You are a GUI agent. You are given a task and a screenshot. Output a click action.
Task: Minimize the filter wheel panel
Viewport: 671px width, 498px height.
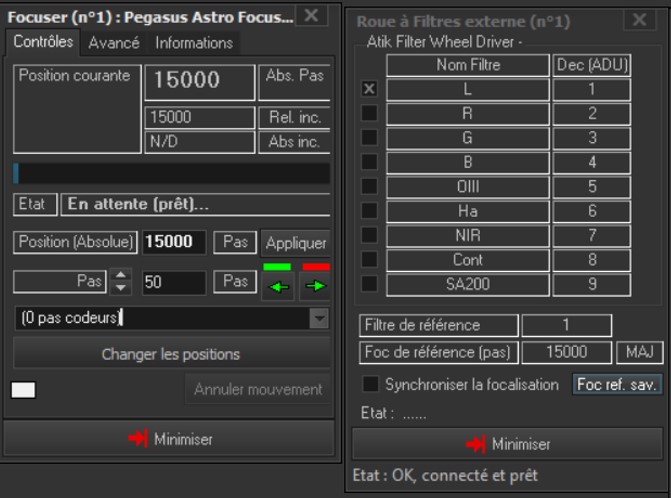click(507, 444)
